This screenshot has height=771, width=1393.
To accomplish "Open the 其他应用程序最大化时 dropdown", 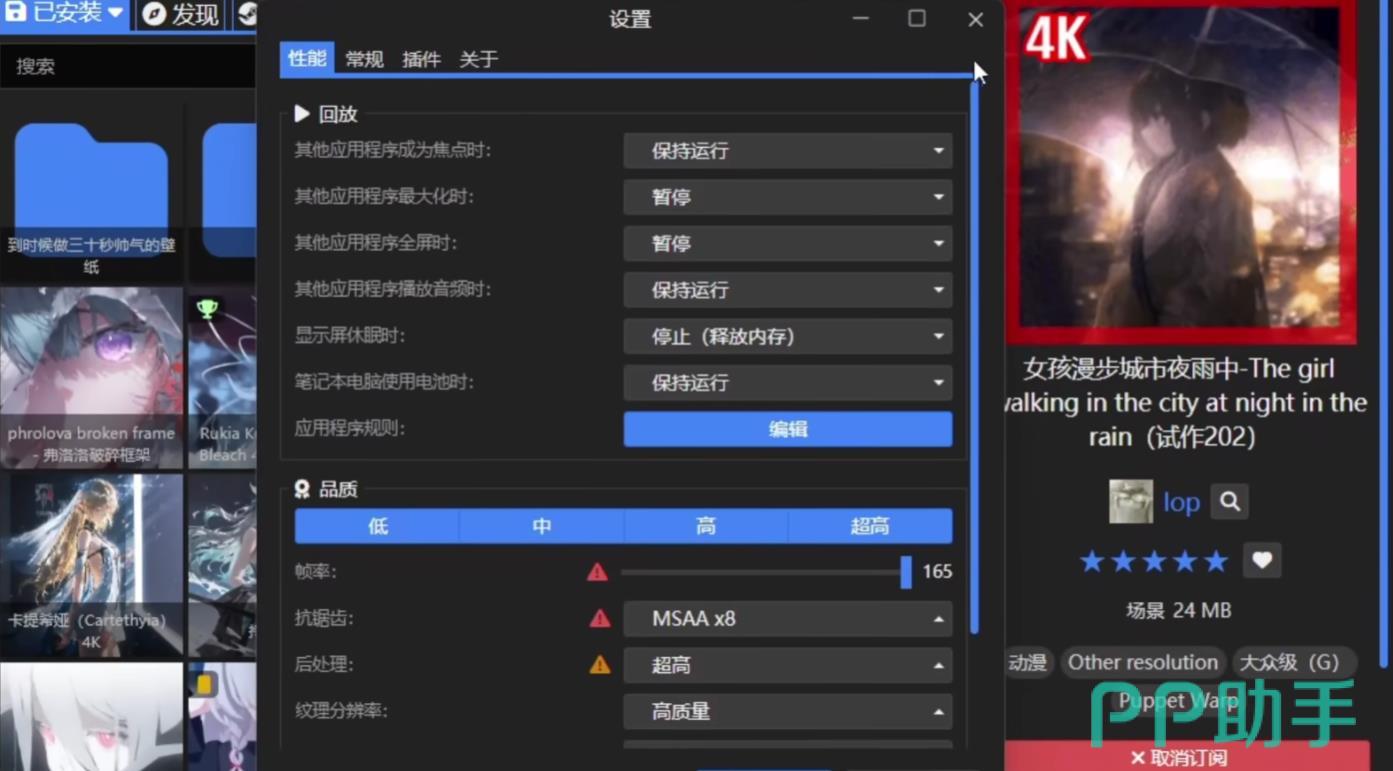I will [x=788, y=197].
